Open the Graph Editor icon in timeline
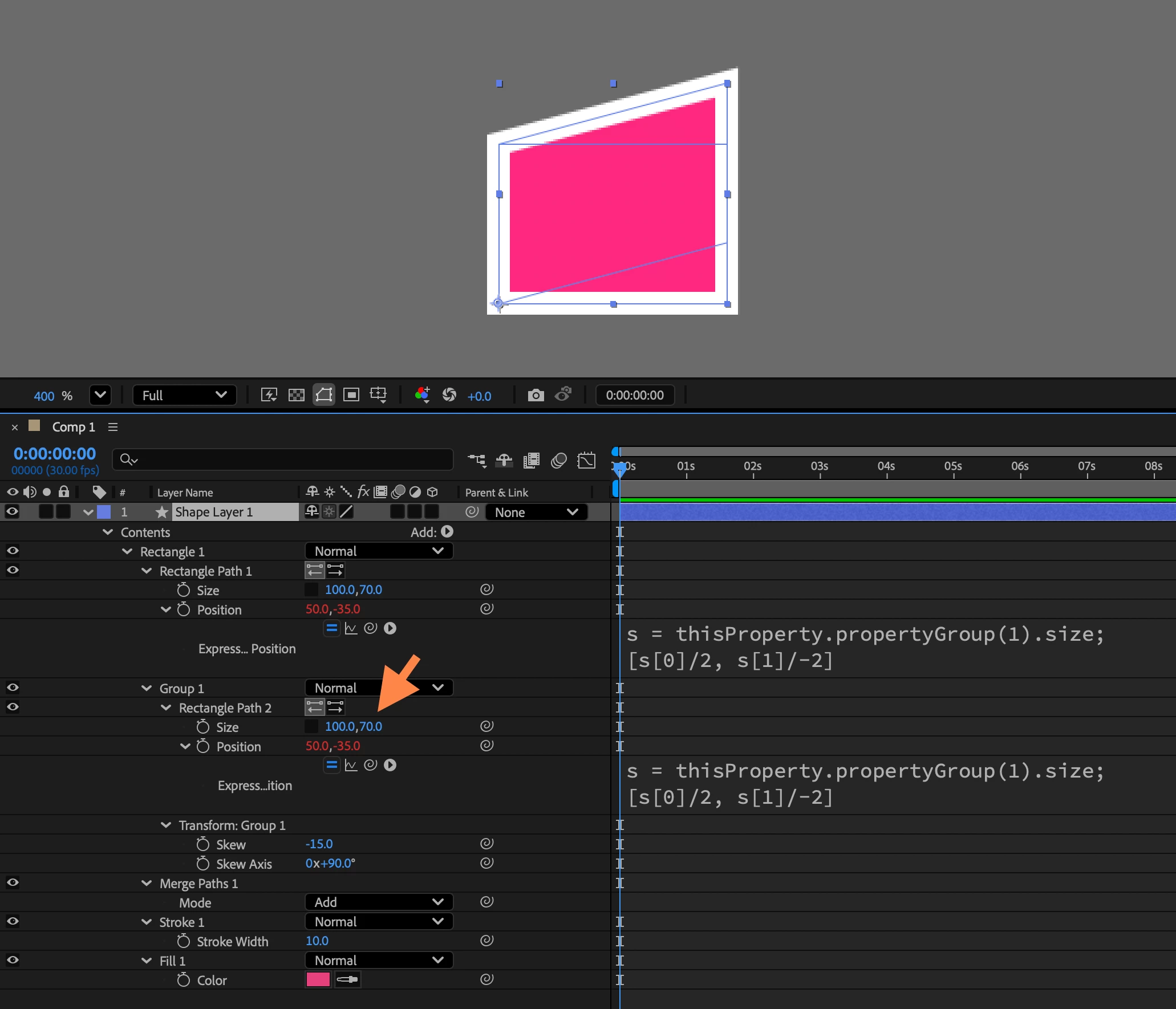Screen dimensions: 1176x1009 586,460
